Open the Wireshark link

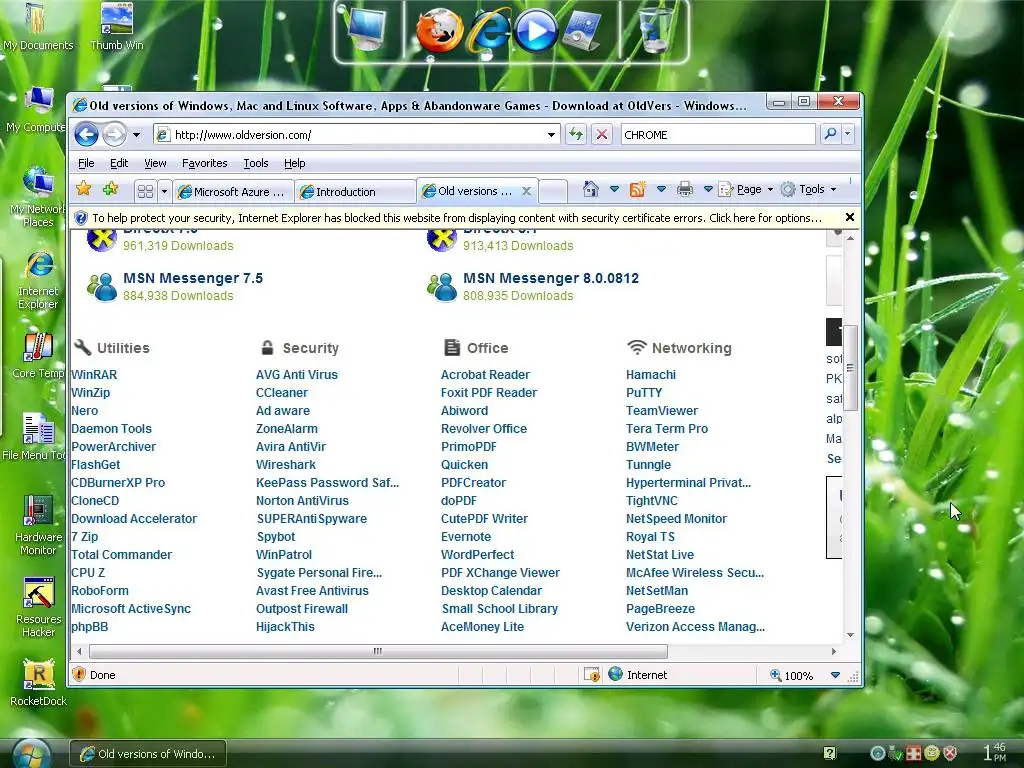click(285, 465)
